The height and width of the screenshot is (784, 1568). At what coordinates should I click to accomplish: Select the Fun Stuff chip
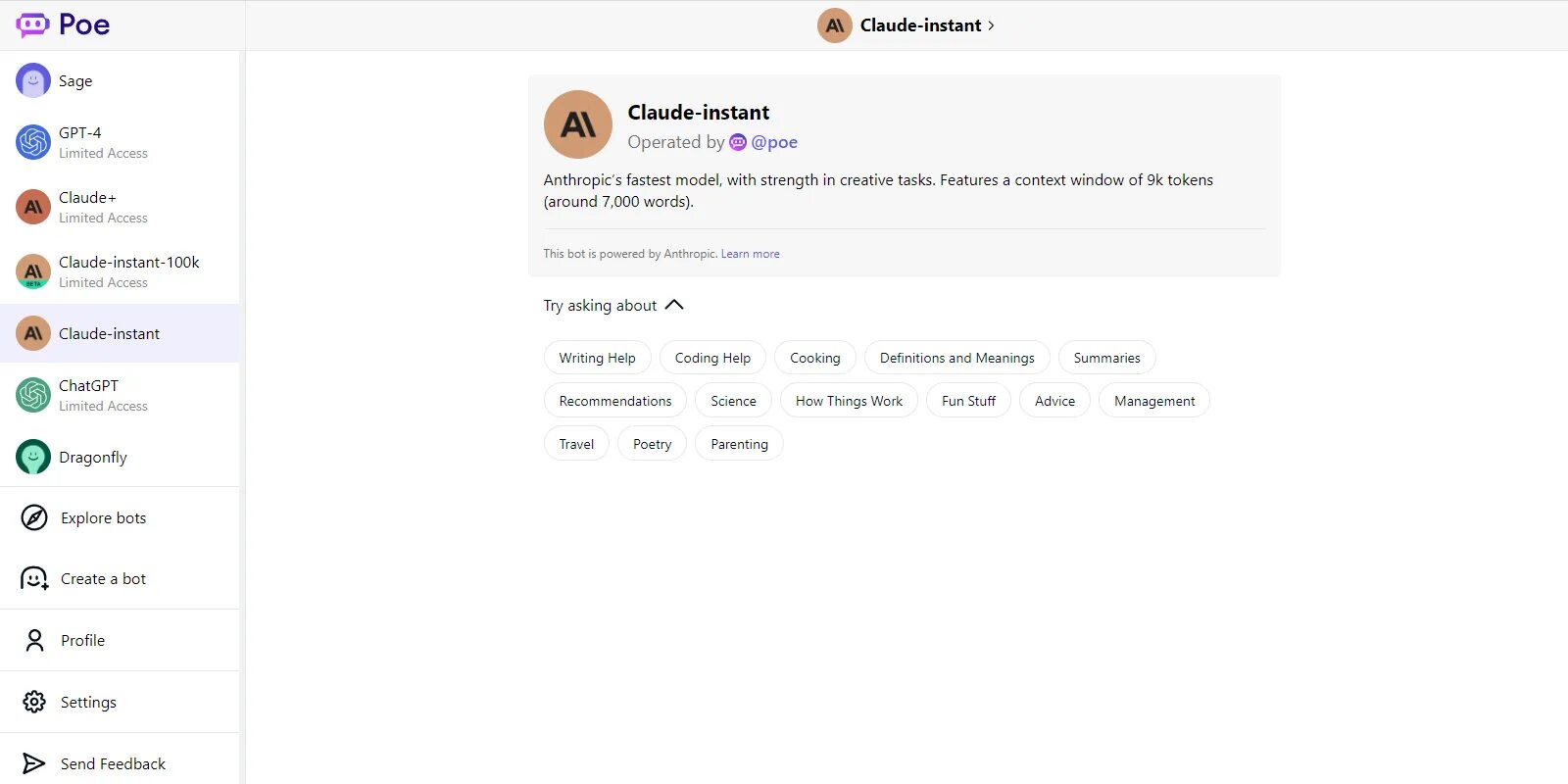[969, 401]
